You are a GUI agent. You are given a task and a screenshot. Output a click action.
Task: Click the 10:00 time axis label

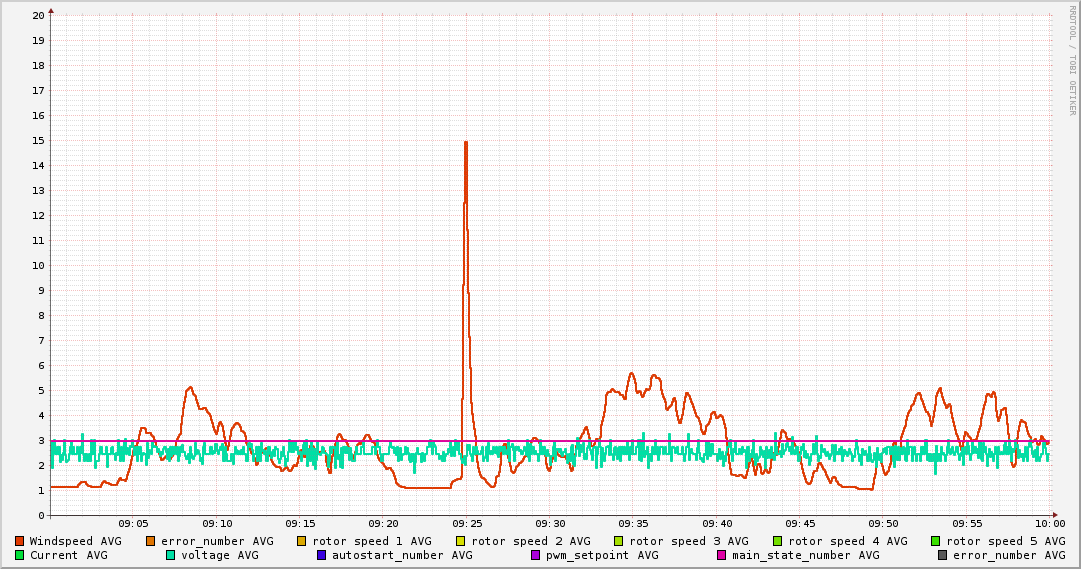pyautogui.click(x=1050, y=524)
